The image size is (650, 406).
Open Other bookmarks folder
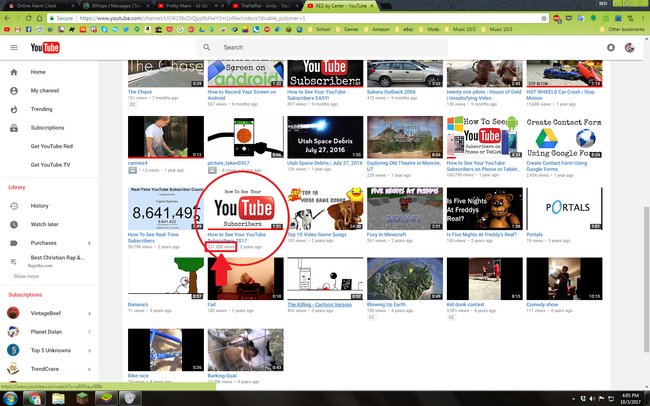click(x=623, y=29)
